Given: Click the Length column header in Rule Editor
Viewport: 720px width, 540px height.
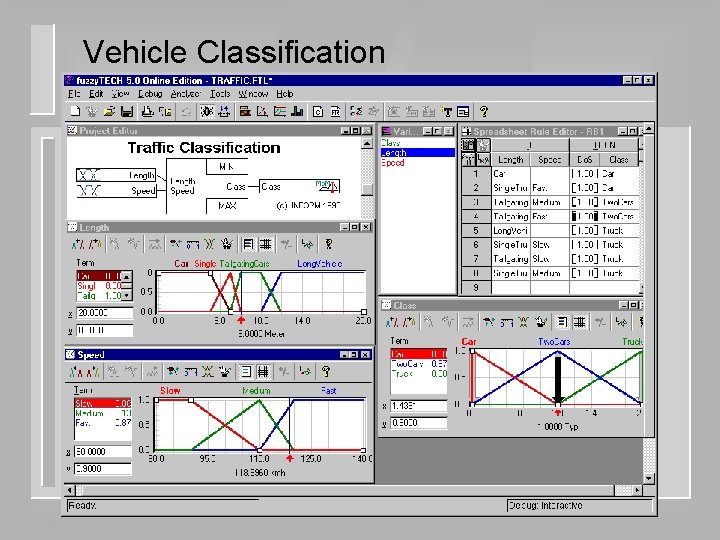Looking at the screenshot, I should (x=511, y=159).
